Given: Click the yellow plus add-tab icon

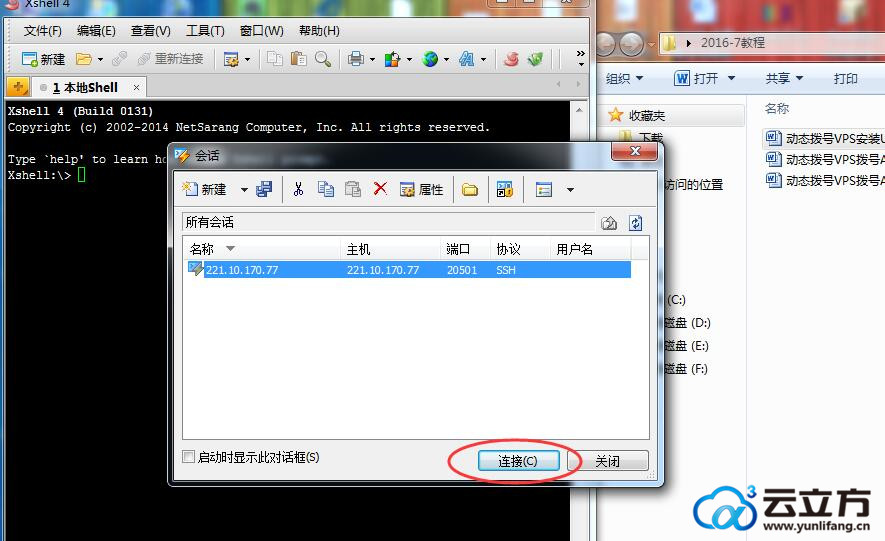Looking at the screenshot, I should (x=18, y=87).
